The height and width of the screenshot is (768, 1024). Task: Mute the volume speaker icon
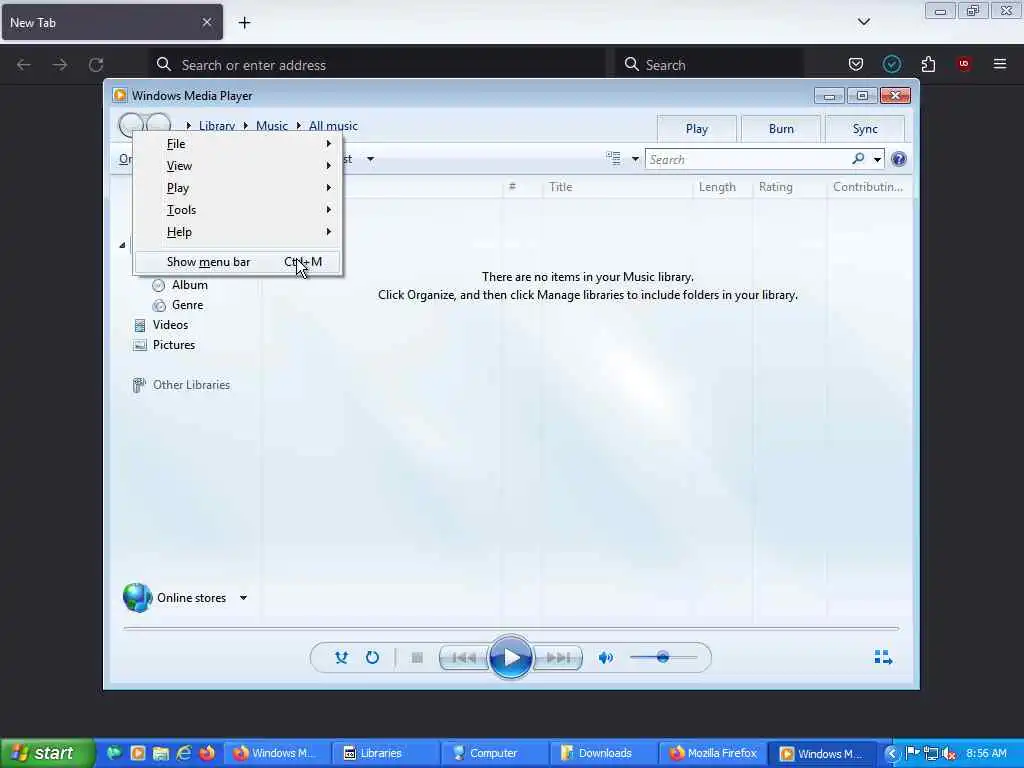click(605, 658)
